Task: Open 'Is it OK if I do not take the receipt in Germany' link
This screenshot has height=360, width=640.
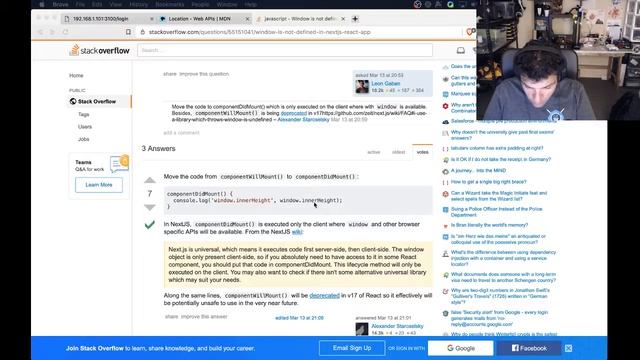Action: coord(501,159)
